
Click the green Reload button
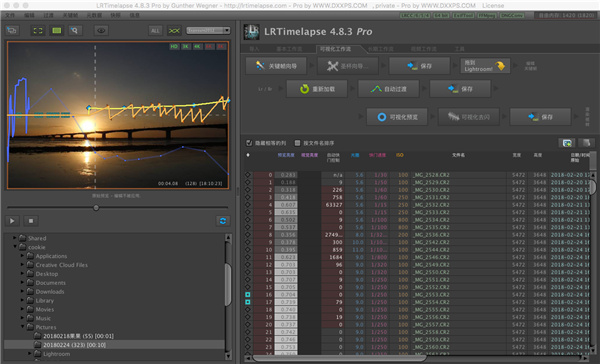[x=317, y=89]
